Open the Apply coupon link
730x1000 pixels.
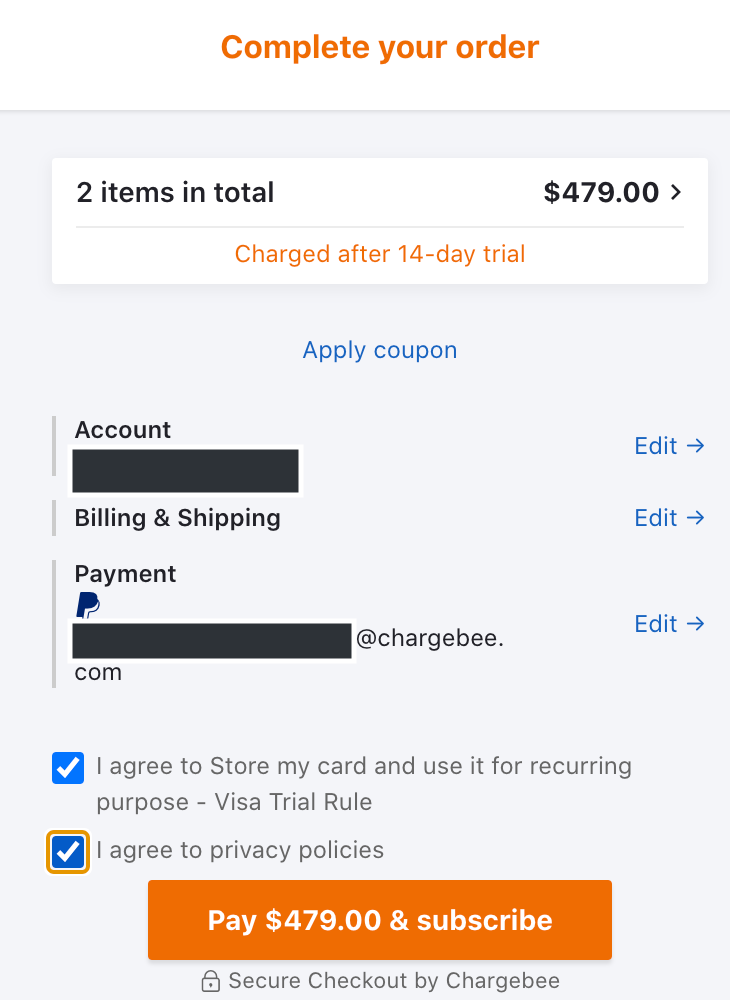[x=380, y=350]
